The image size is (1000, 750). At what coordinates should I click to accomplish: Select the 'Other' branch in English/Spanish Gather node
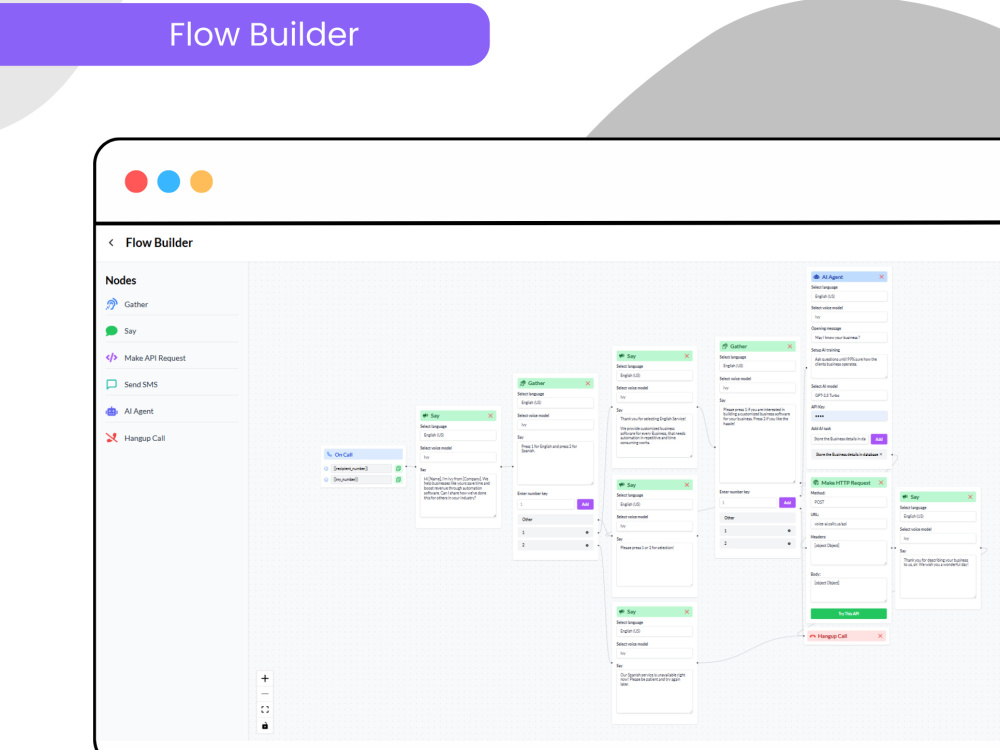click(555, 520)
